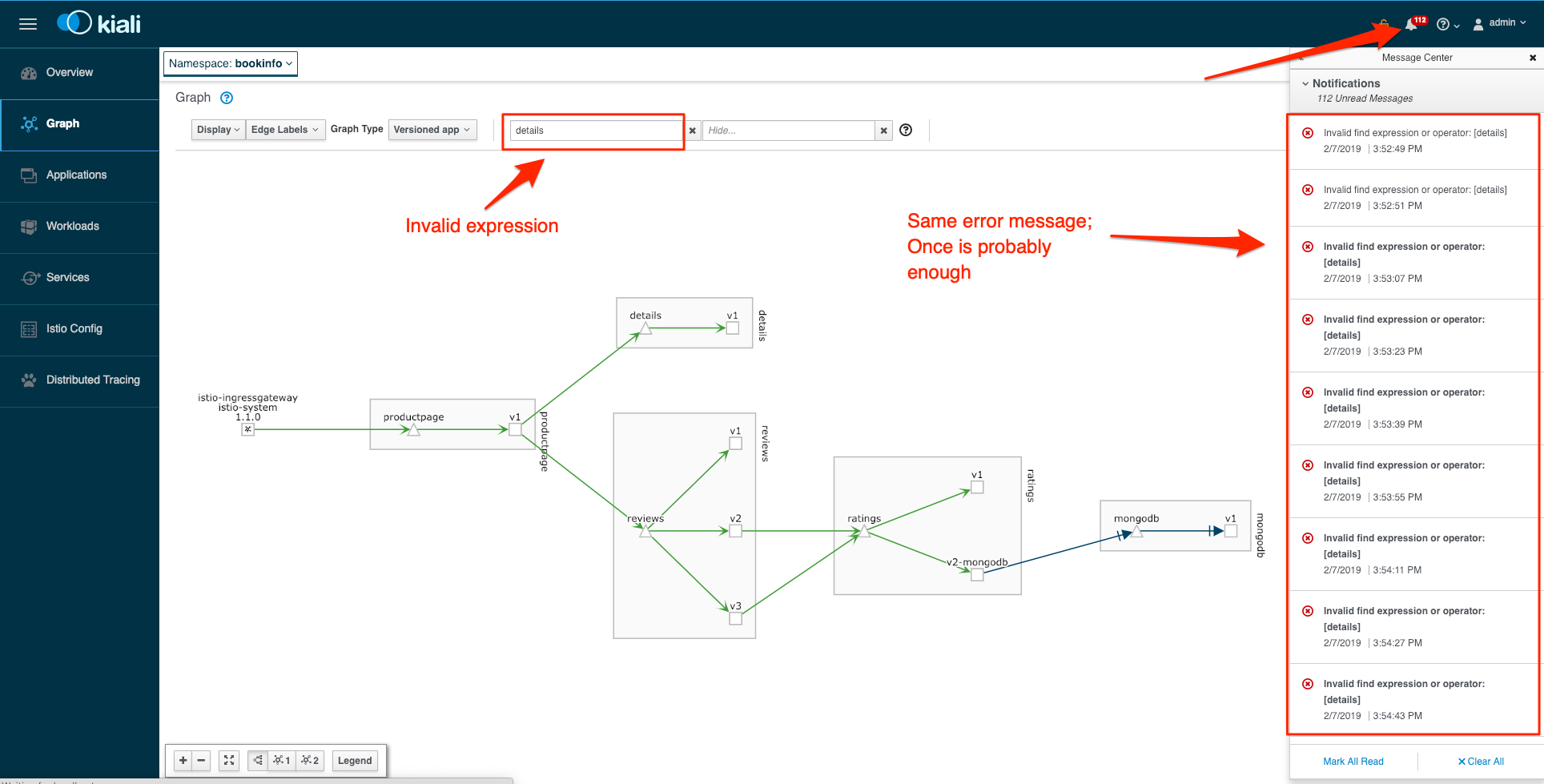This screenshot has height=784, width=1544.
Task: Open Applications in the sidebar
Action: pos(79,175)
